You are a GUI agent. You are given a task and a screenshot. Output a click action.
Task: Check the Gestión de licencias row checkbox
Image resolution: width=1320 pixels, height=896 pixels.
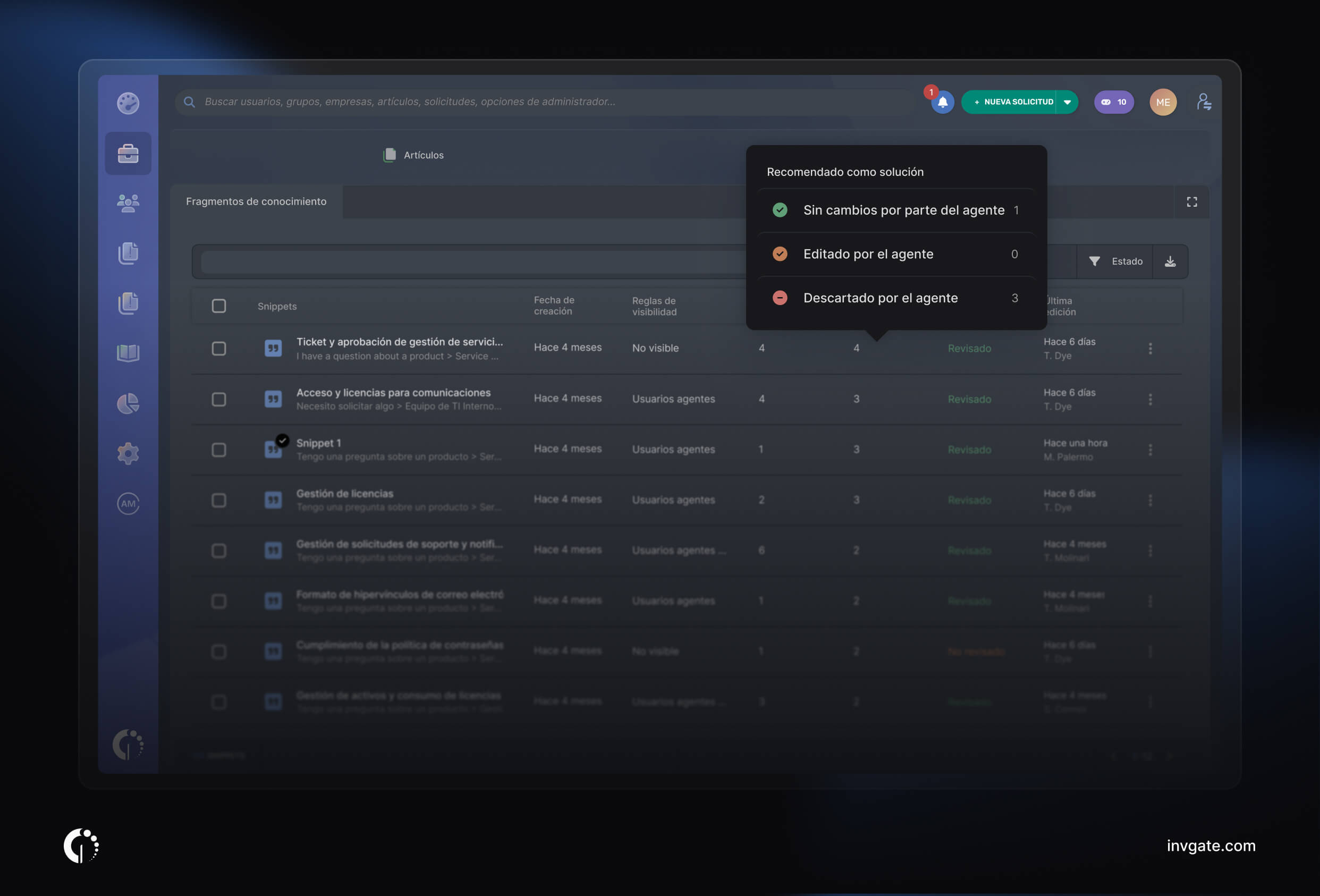pyautogui.click(x=219, y=501)
